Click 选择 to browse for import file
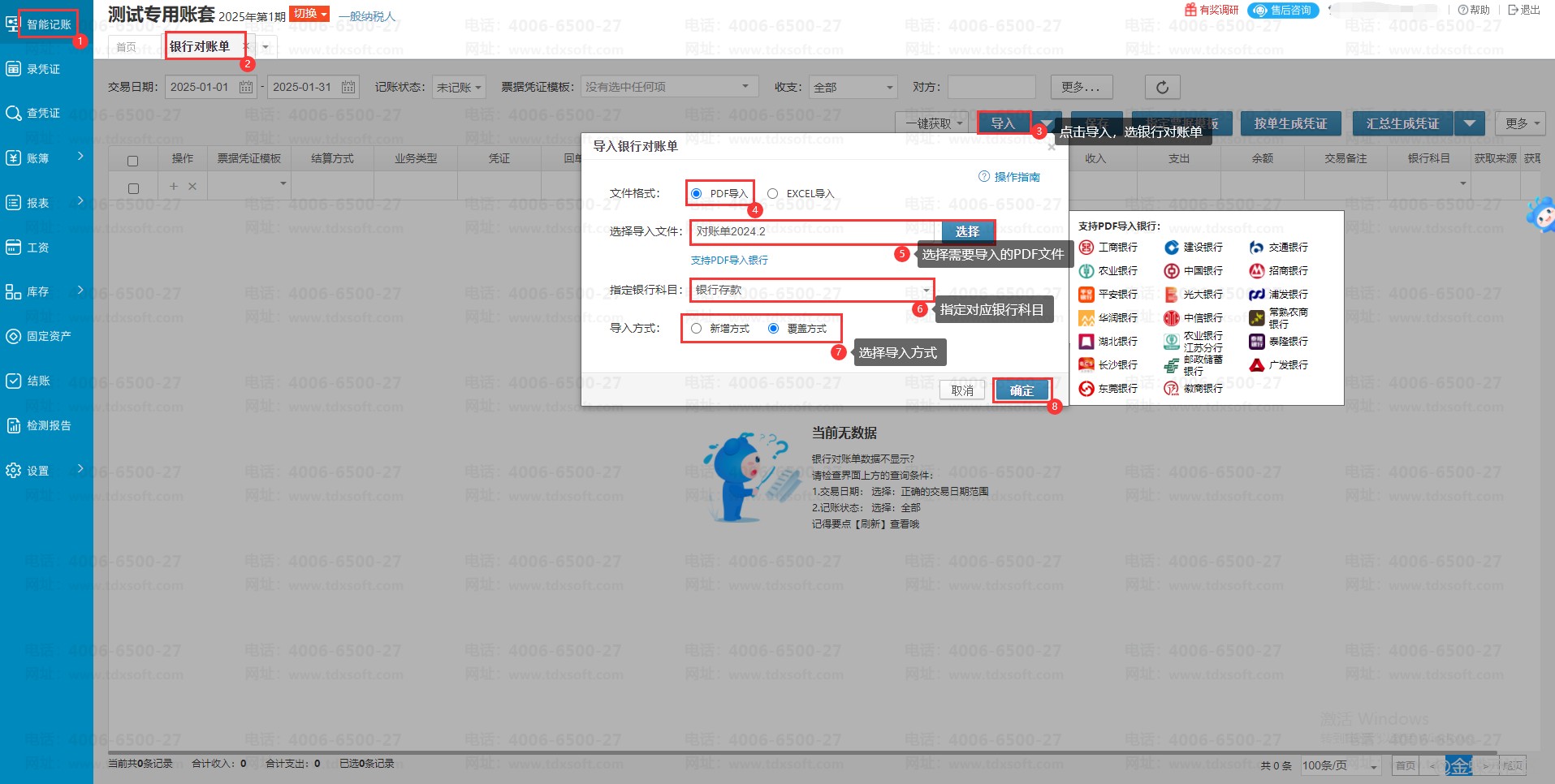The height and width of the screenshot is (784, 1555). [967, 231]
